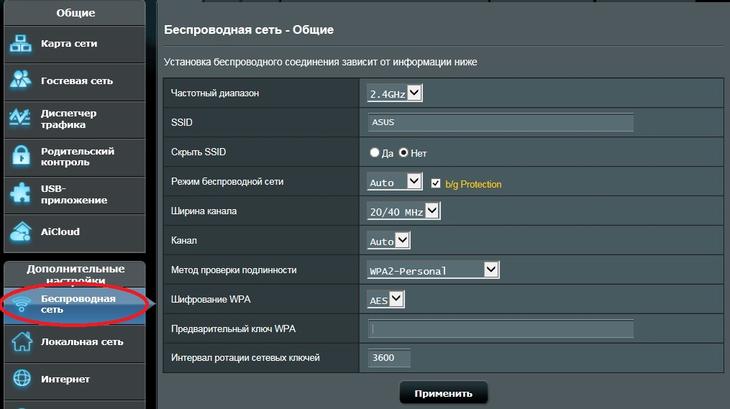Screen dimensions: 730x409
Task: Click the Метод проверки подлинности label
Action: point(234,270)
